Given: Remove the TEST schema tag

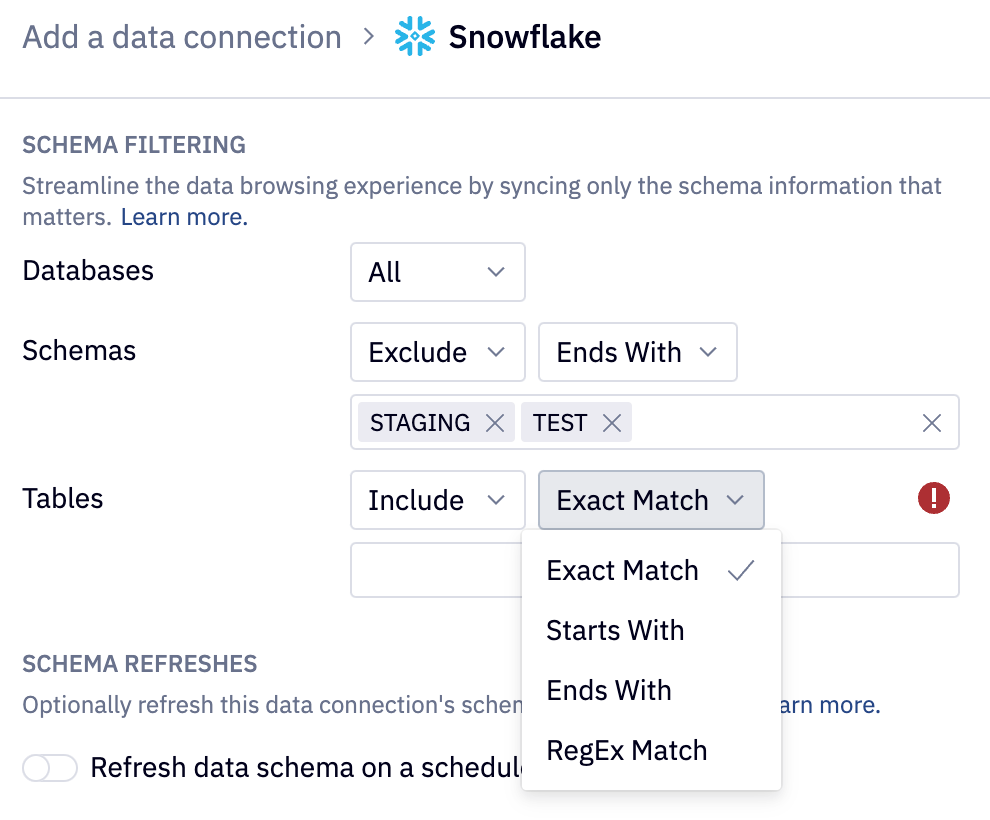Looking at the screenshot, I should point(612,423).
